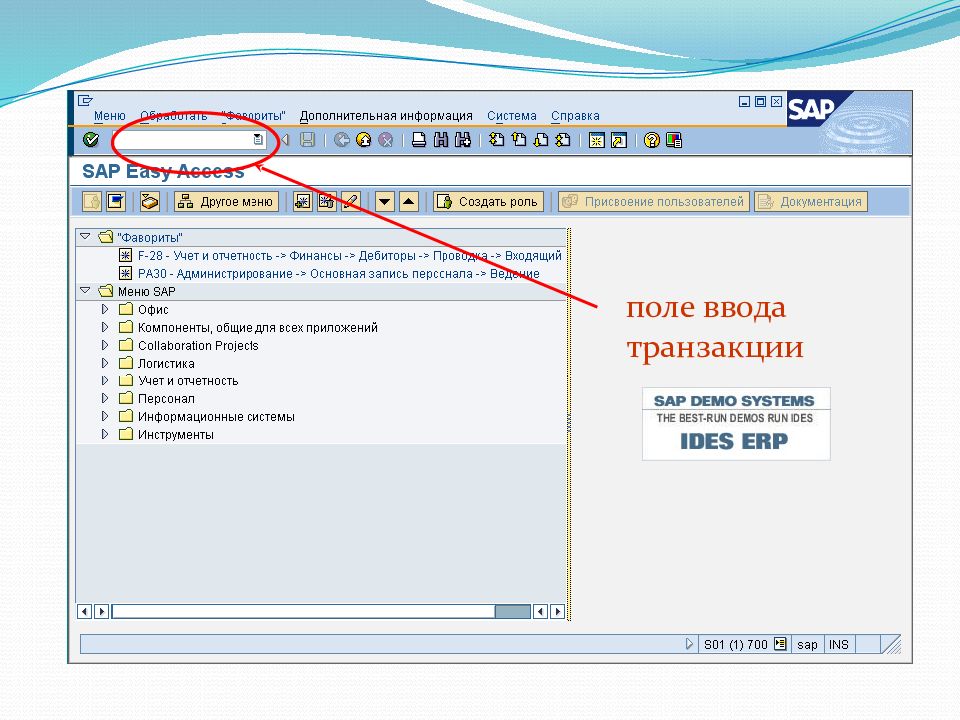Screen dimensions: 960x720
Task: Expand the Инструменты folder
Action: click(x=105, y=434)
